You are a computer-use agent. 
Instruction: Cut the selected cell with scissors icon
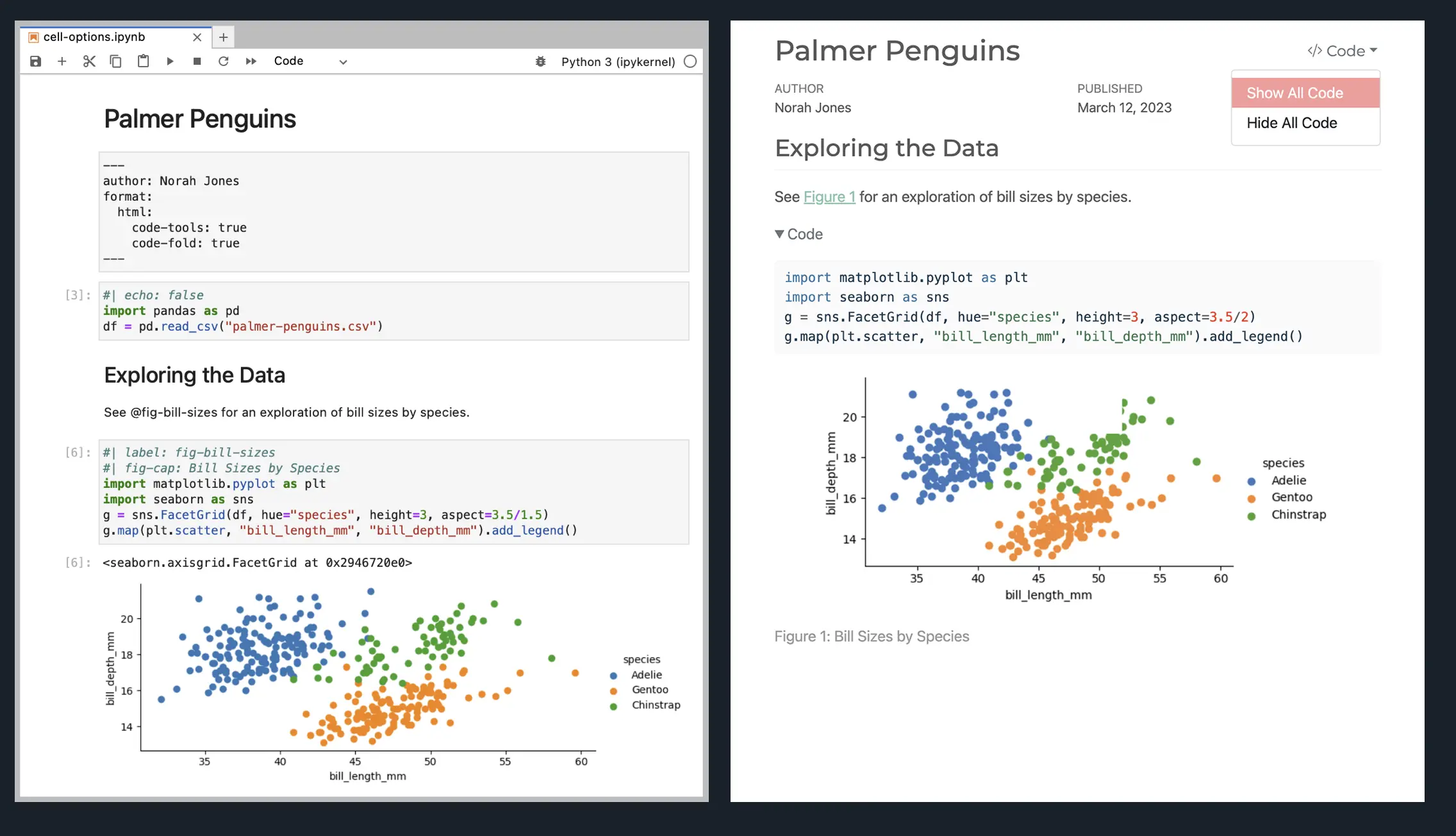[89, 62]
